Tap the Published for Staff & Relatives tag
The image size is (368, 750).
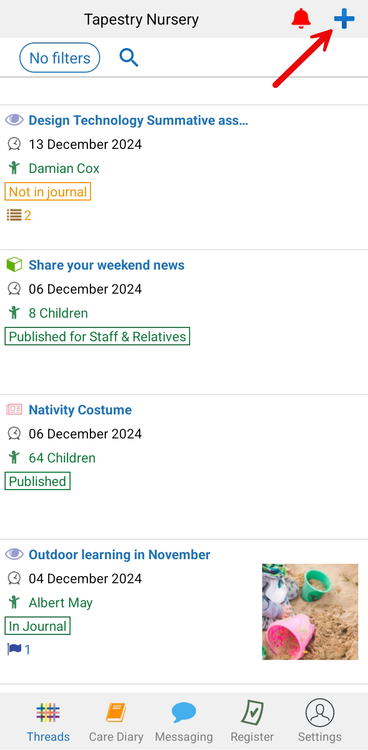tap(97, 336)
